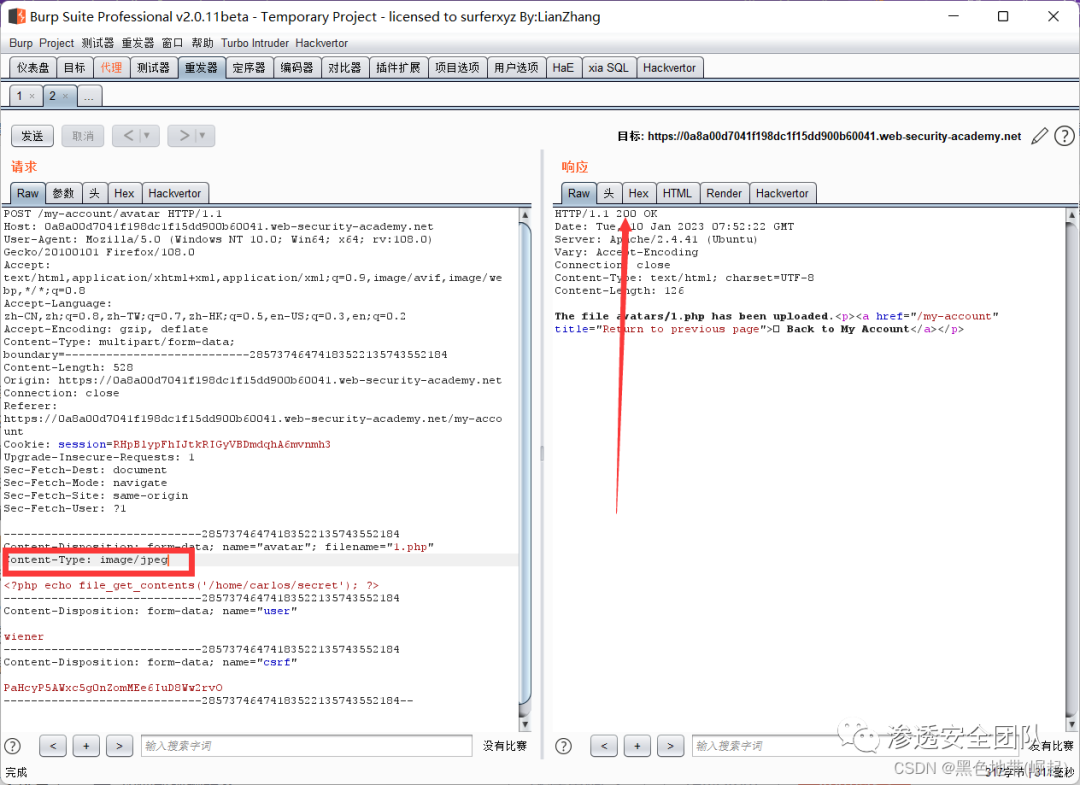Select response Hackvertor tab
Viewport: 1080px width, 785px height.
(x=782, y=193)
